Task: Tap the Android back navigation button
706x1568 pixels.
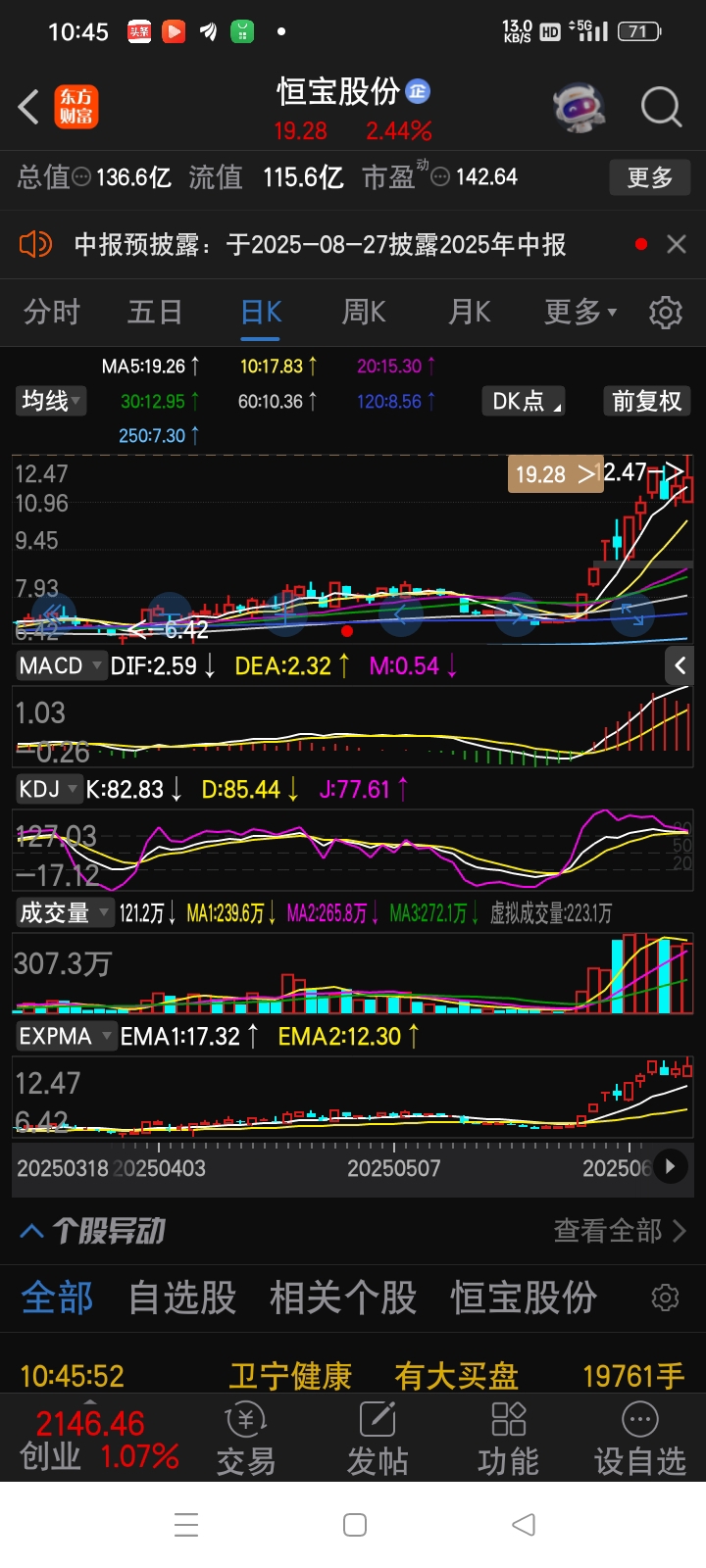Action: 524,1525
